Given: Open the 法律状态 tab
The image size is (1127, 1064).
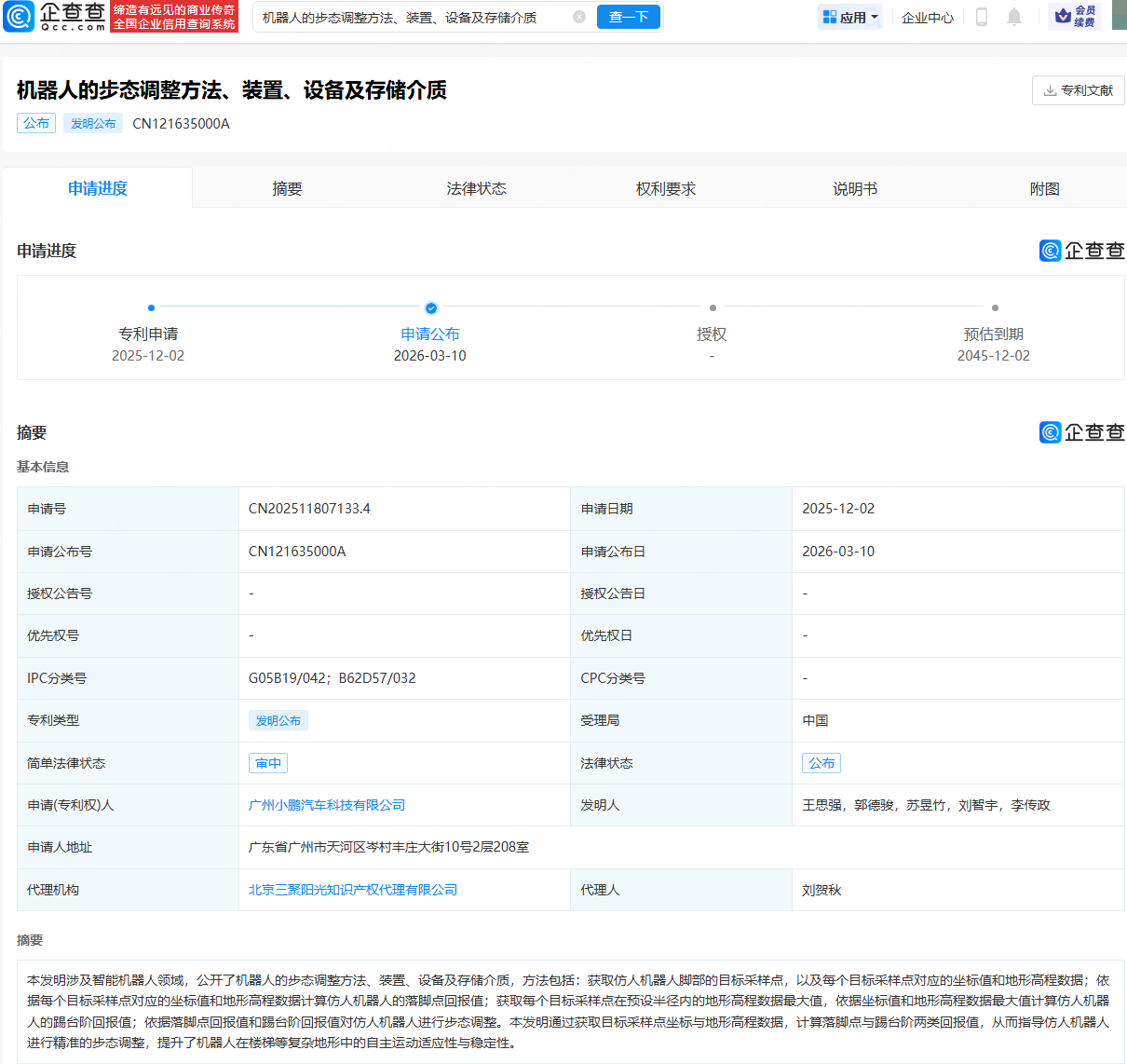Looking at the screenshot, I should pos(476,187).
